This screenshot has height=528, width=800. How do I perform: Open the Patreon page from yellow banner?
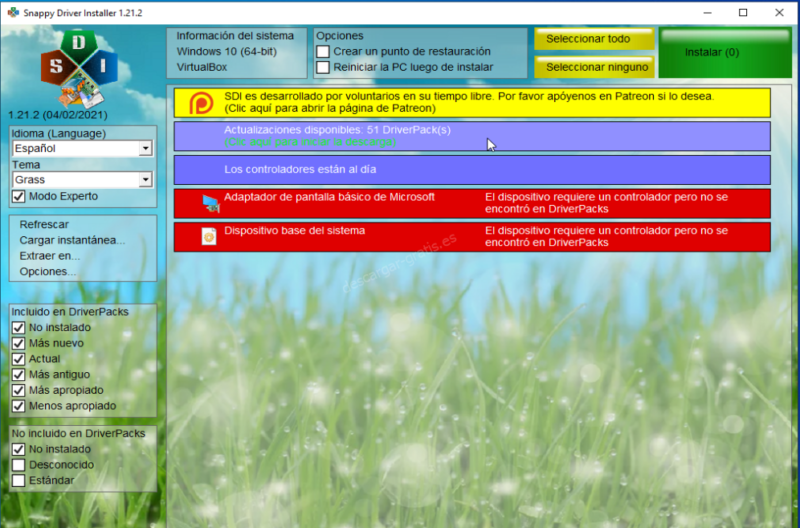point(472,103)
